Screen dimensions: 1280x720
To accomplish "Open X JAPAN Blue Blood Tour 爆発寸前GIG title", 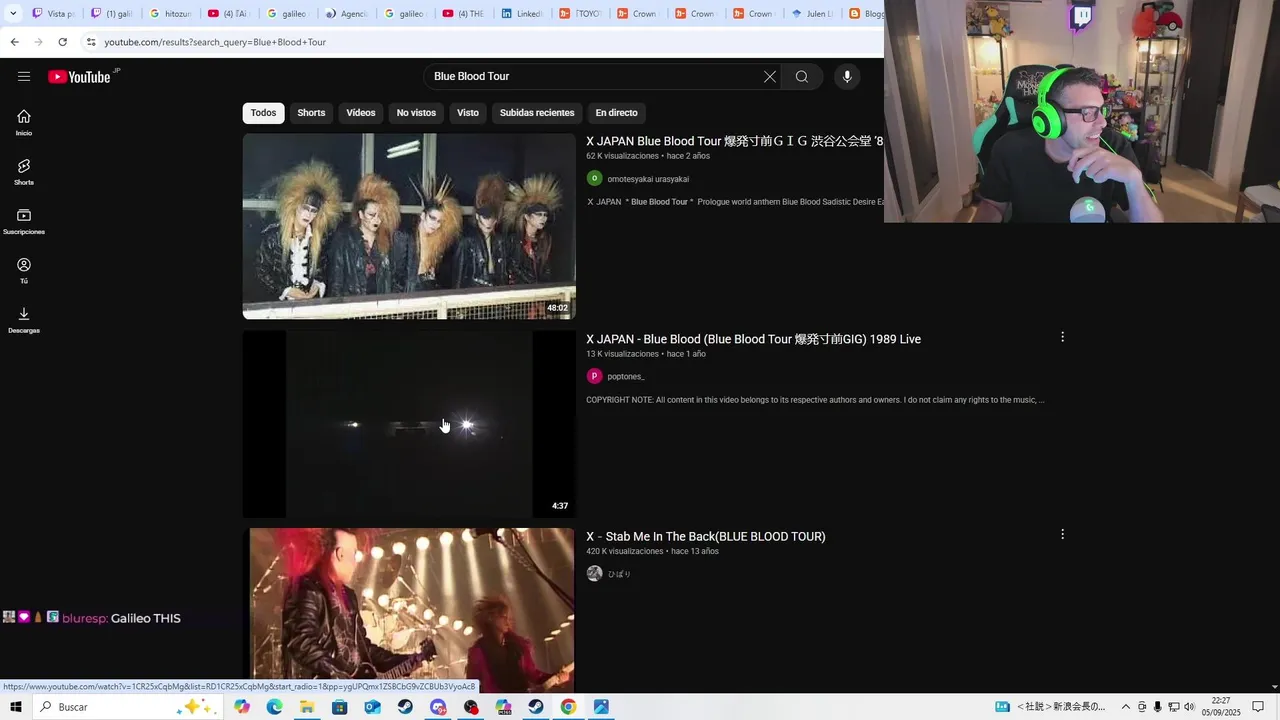I will point(734,141).
